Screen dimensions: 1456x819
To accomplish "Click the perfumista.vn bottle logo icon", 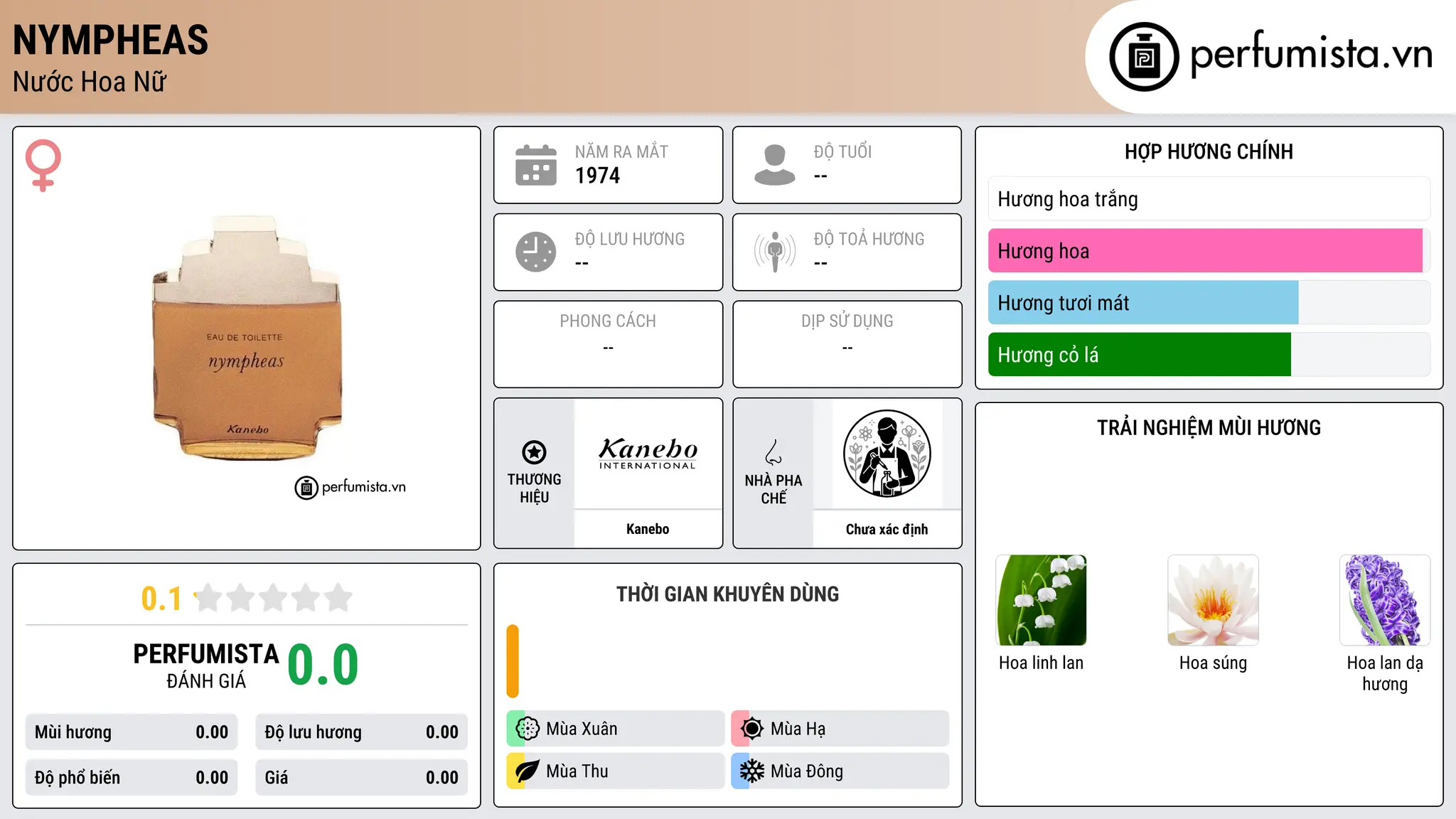I will click(1144, 57).
